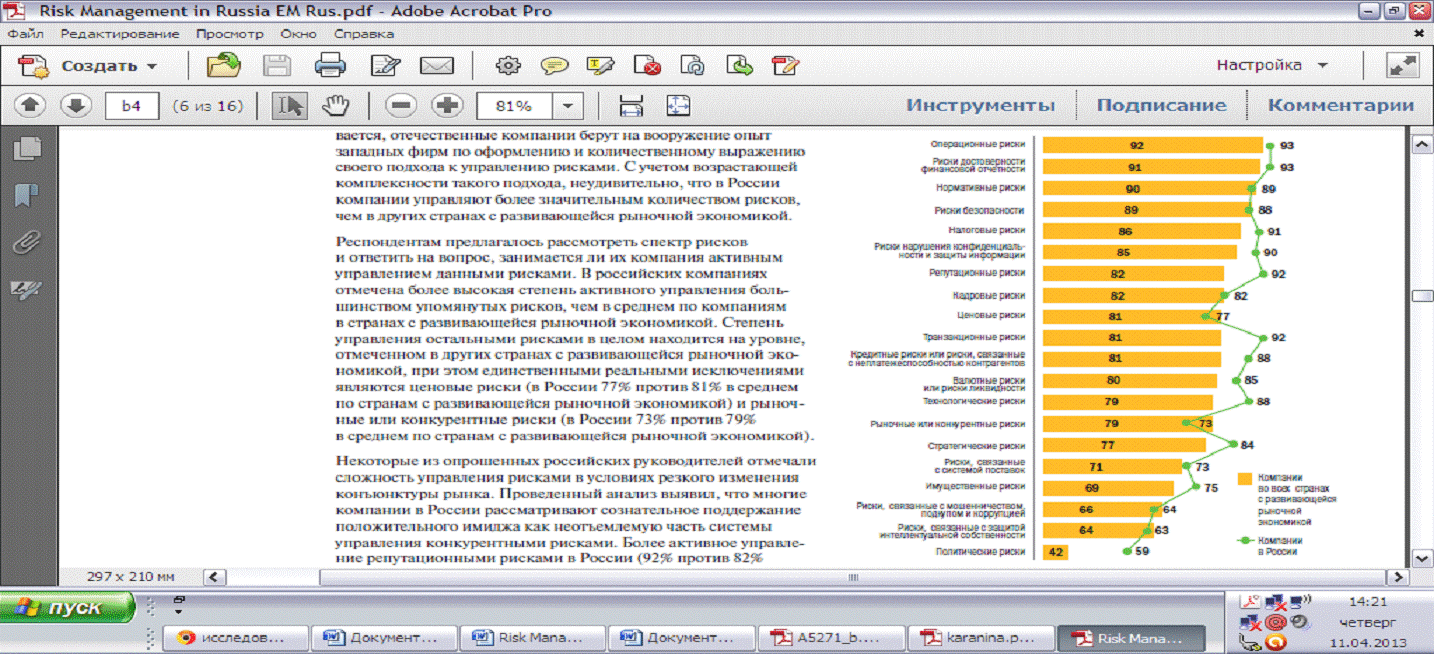Screen dimensions: 1434x654
Task: Open the zoom percentage dropdown arrow
Action: pos(568,105)
